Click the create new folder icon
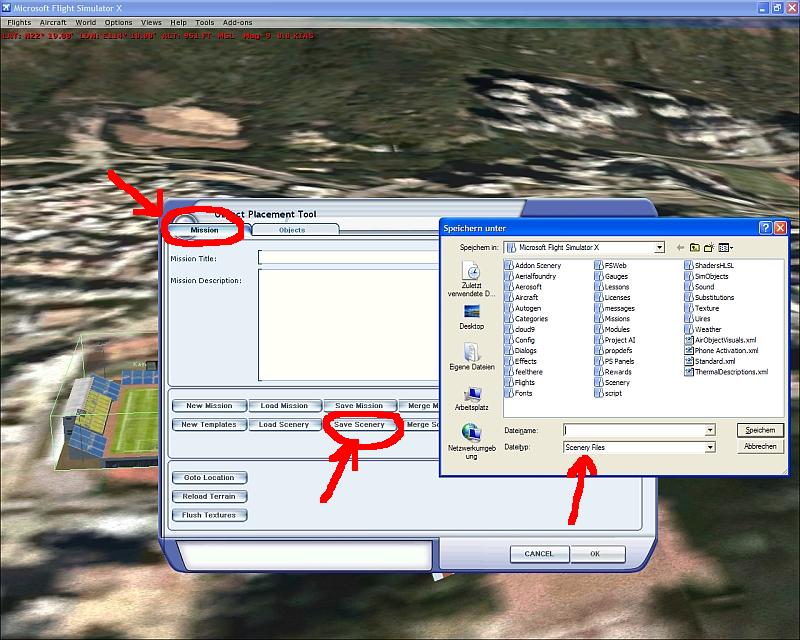Image resolution: width=800 pixels, height=640 pixels. click(x=709, y=248)
